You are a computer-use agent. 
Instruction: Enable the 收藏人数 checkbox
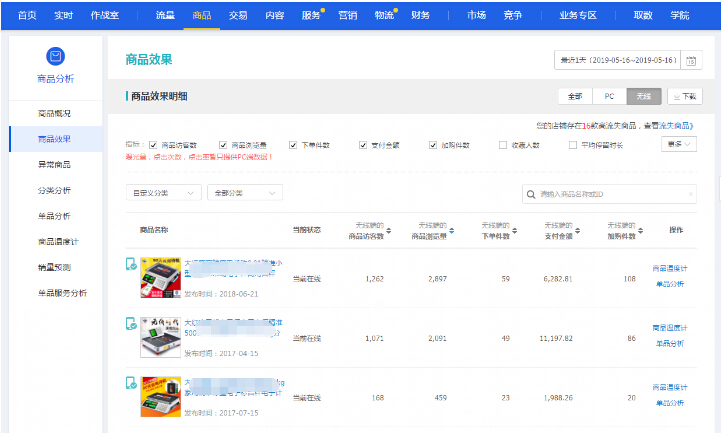click(502, 144)
